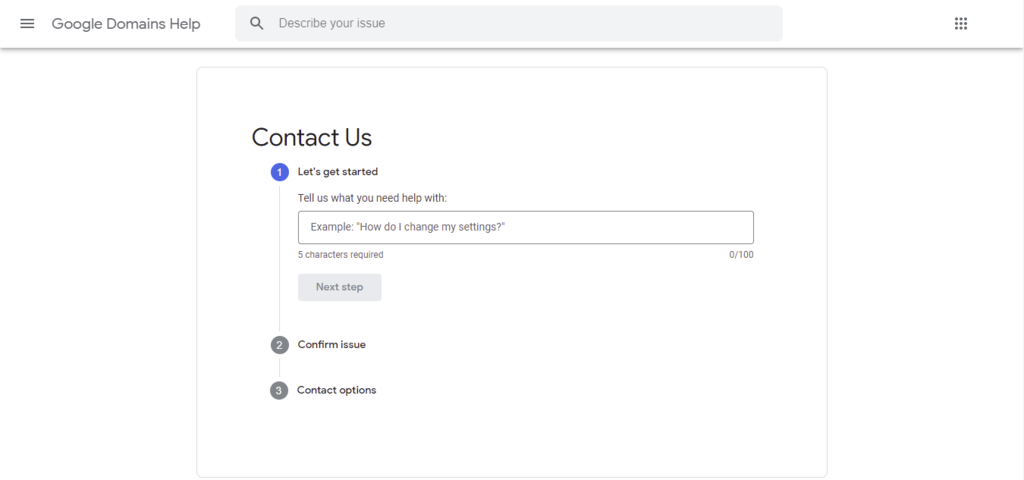1024x480 pixels.
Task: Click the "5 characters required" hint text
Action: tap(340, 255)
